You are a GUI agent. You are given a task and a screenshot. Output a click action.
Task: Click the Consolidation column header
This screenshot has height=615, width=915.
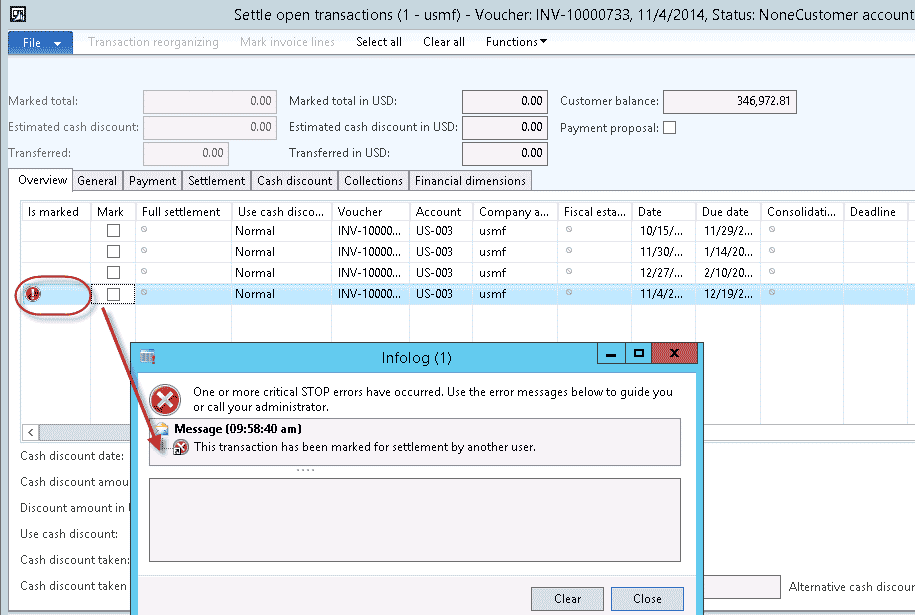click(x=802, y=212)
